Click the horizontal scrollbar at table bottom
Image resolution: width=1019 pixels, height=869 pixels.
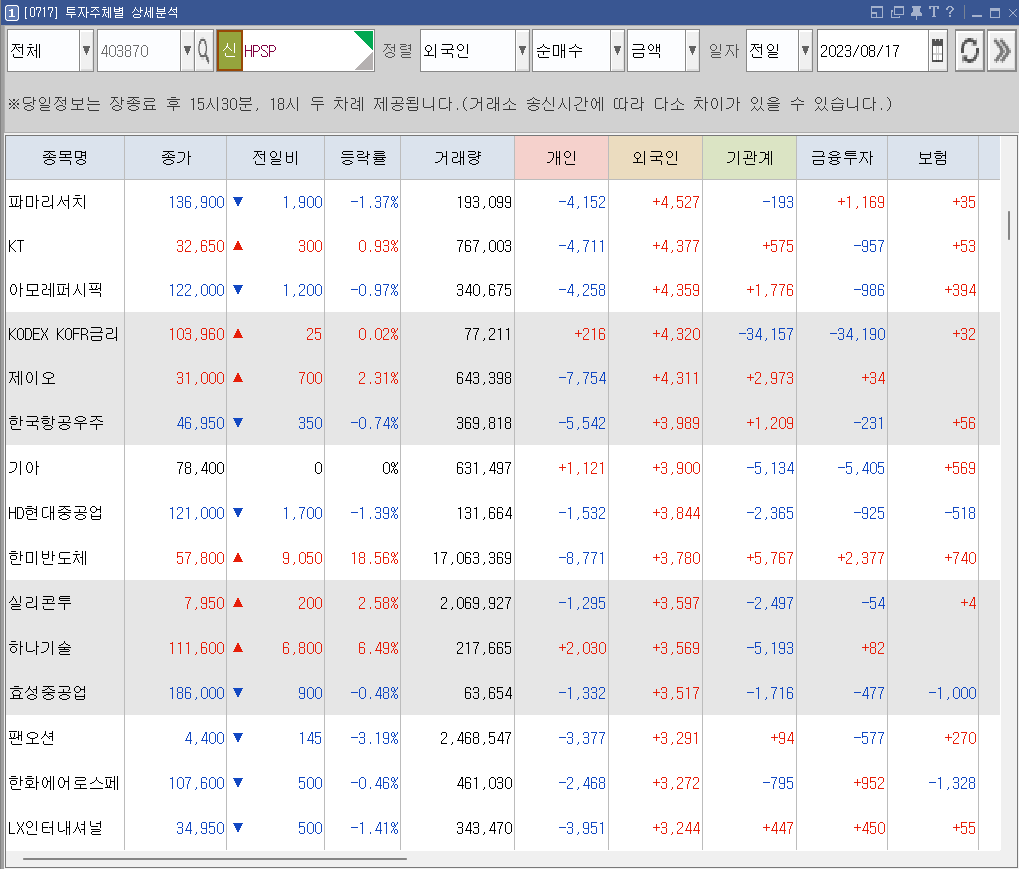tap(214, 859)
